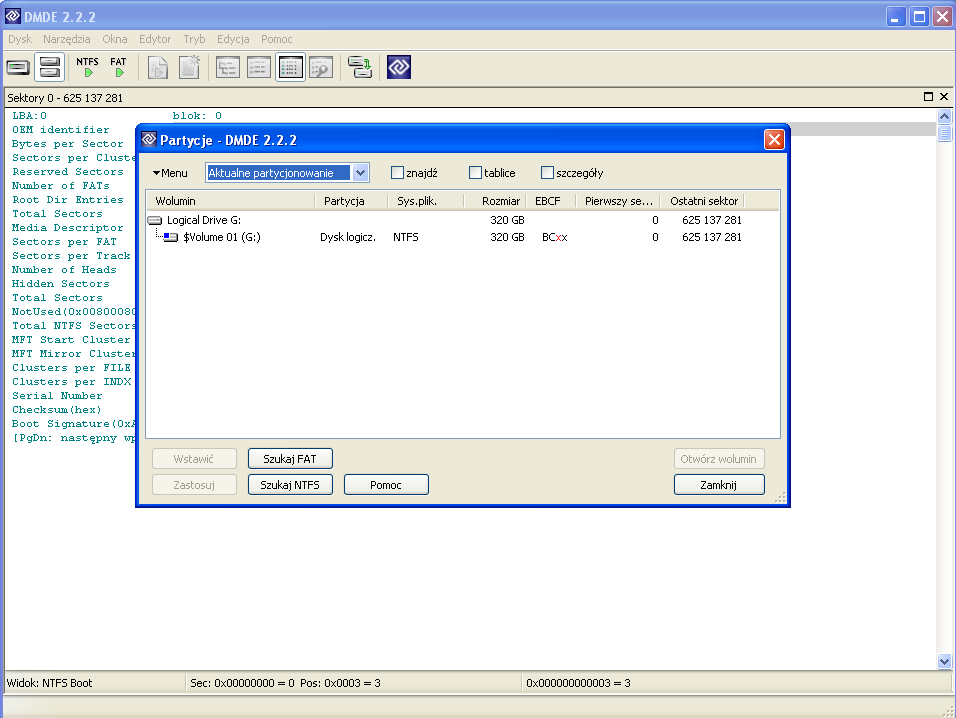Click NTFS in the Sys.plik. column

pyautogui.click(x=405, y=237)
